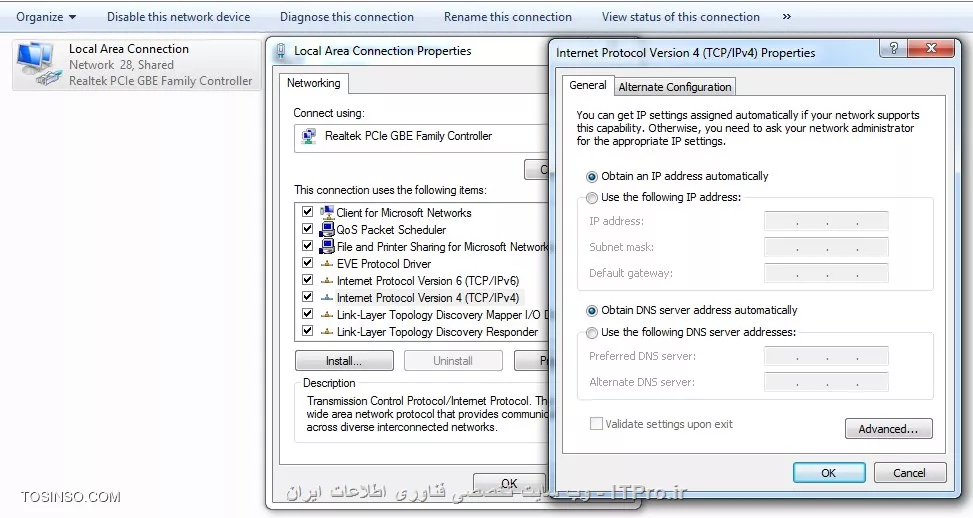Select the Networking tab
The height and width of the screenshot is (518, 973).
[313, 83]
